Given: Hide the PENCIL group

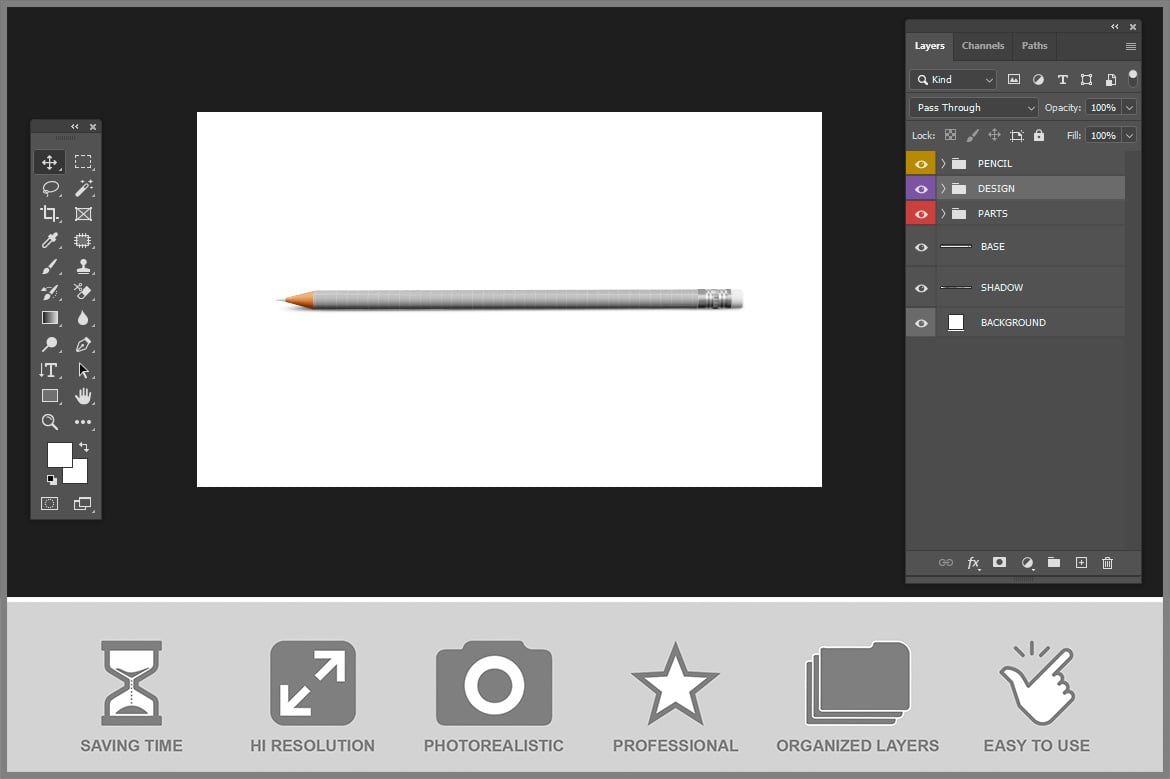Looking at the screenshot, I should tap(921, 163).
